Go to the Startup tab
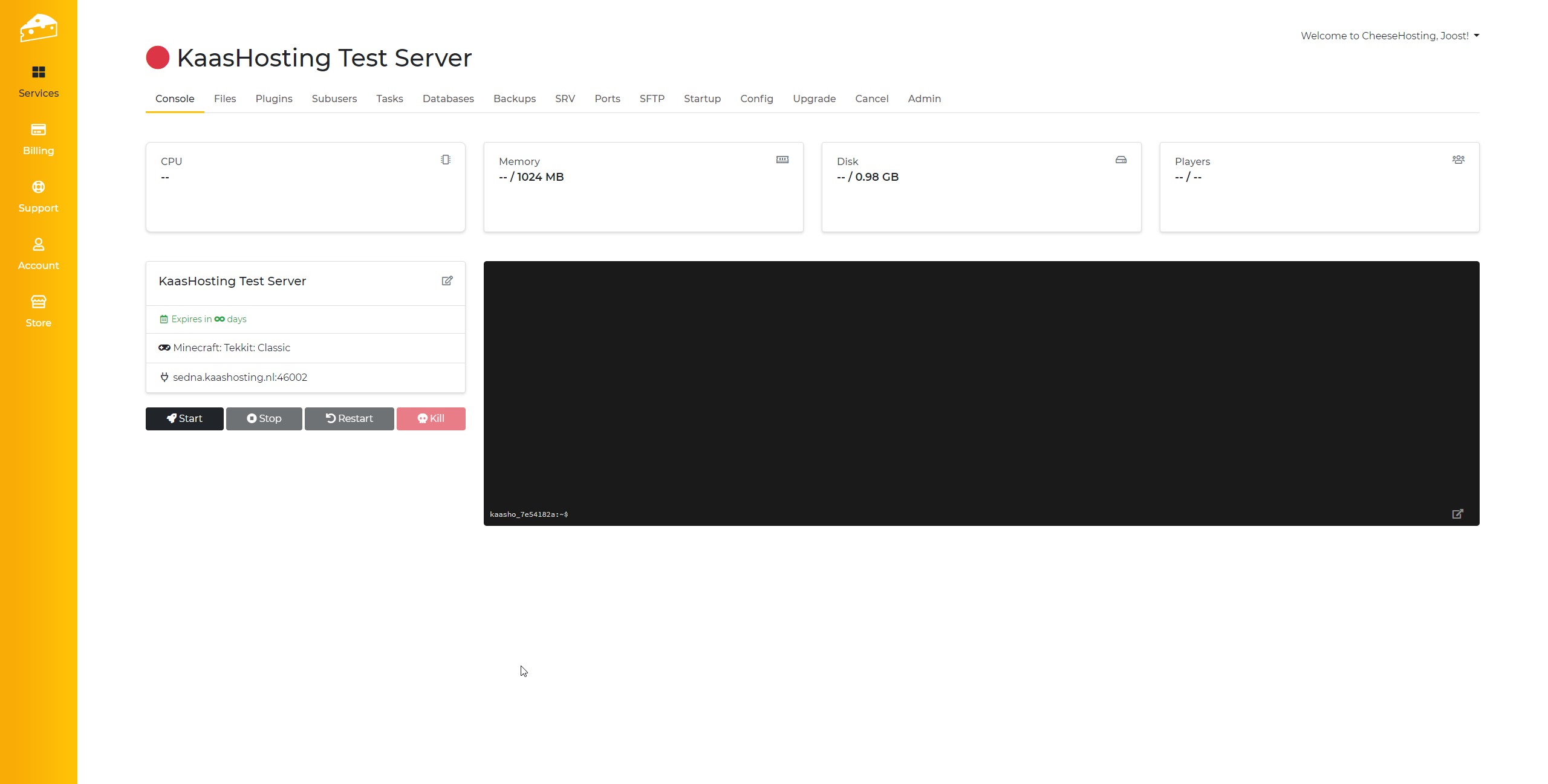The image size is (1548, 784). pos(702,99)
